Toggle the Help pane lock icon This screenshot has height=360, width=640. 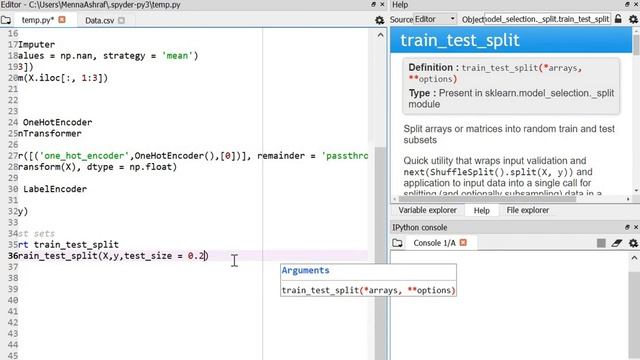coord(618,19)
